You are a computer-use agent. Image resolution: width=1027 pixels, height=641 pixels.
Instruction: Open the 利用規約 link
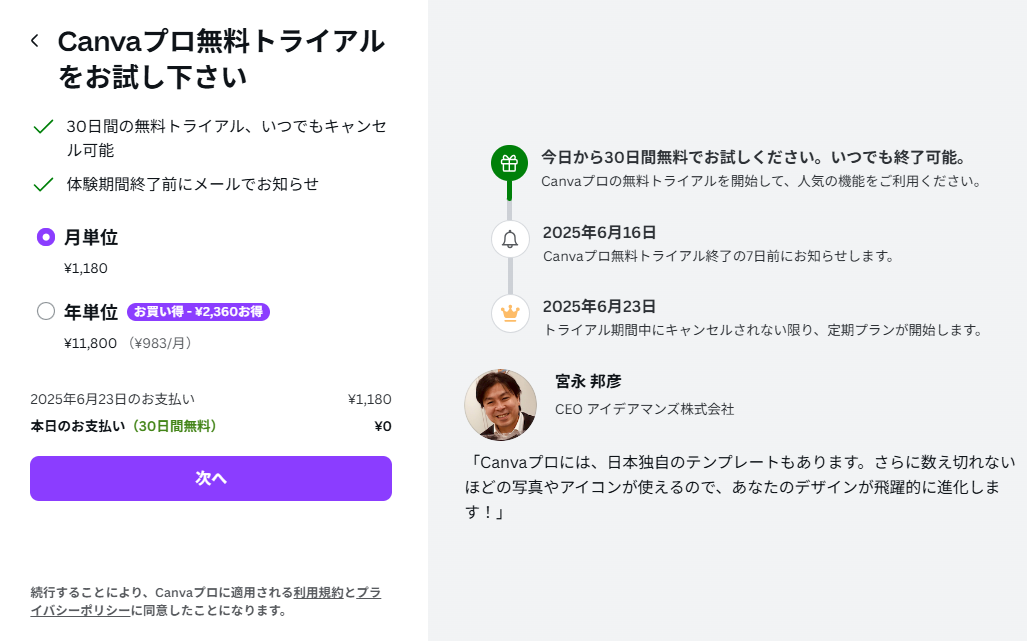[318, 592]
